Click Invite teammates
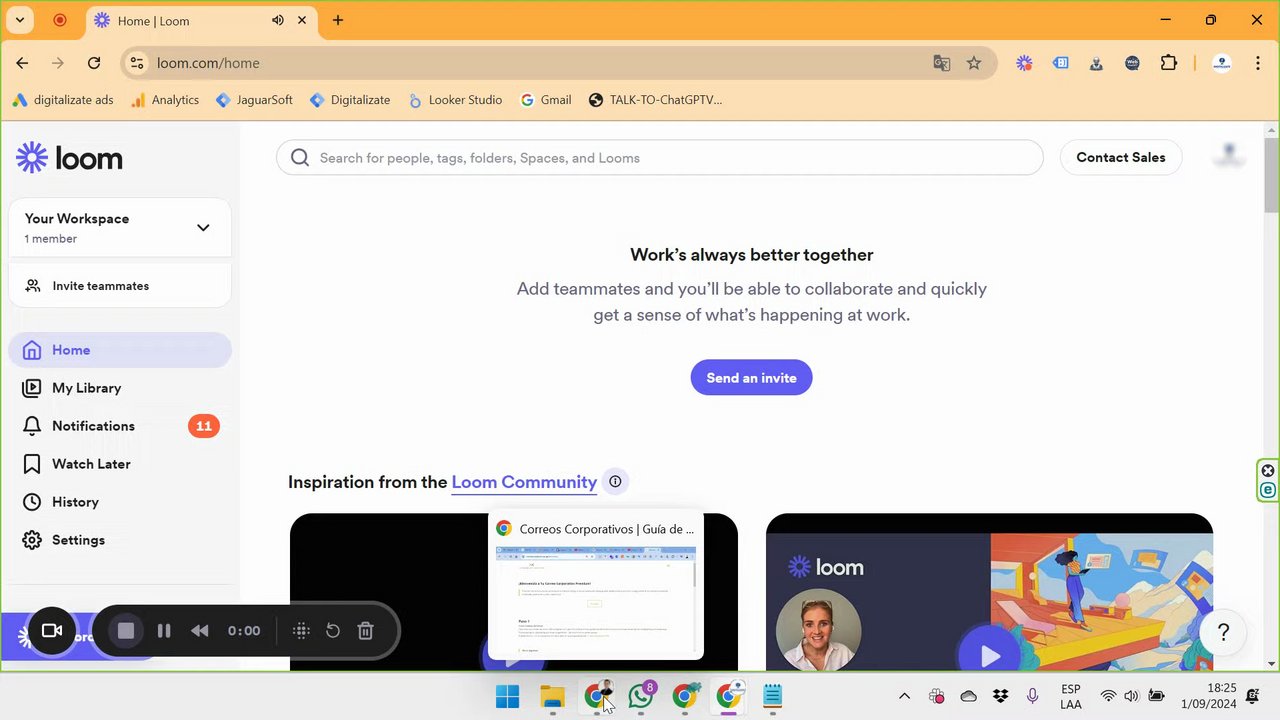Viewport: 1280px width, 720px height. pos(120,286)
